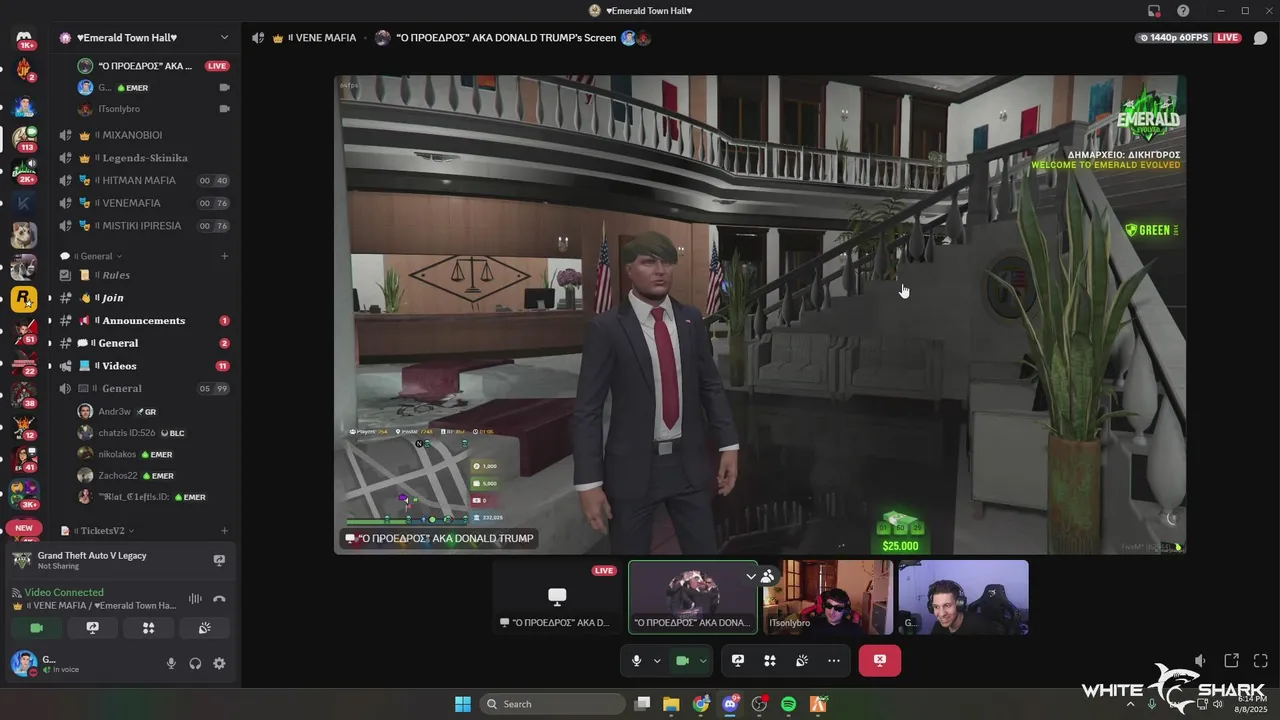Open camera options arrow in the call bar
1280x720 pixels.
703,661
